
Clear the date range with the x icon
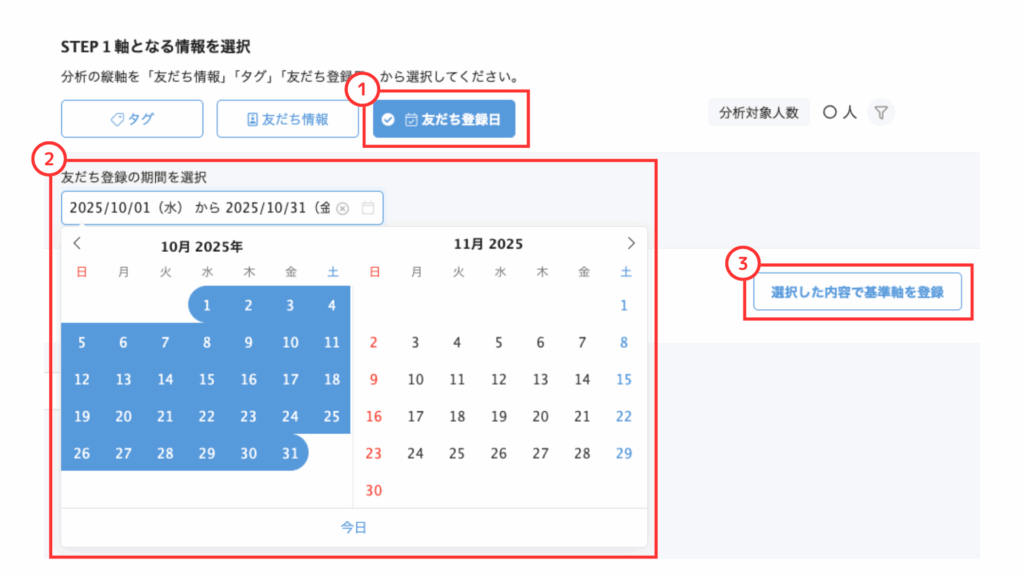(343, 208)
